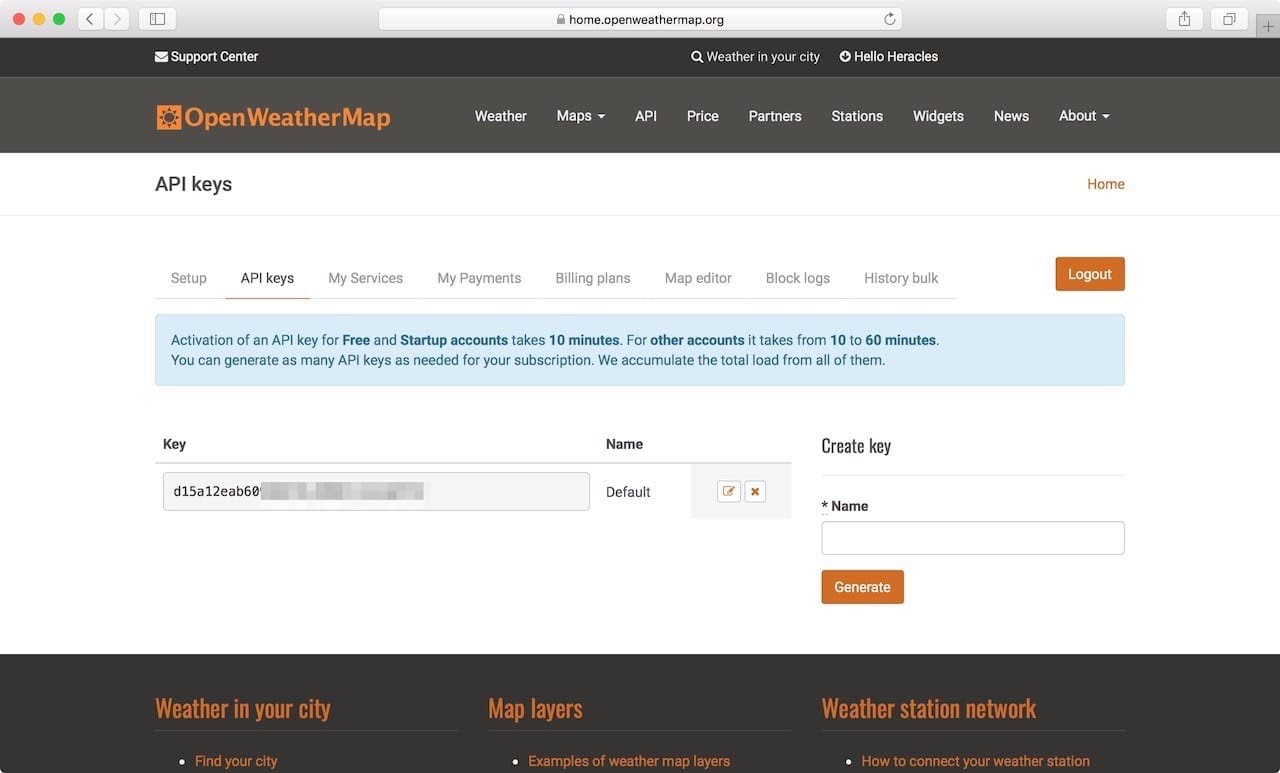Image resolution: width=1280 pixels, height=773 pixels.
Task: Focus the key Name input field
Action: (973, 538)
